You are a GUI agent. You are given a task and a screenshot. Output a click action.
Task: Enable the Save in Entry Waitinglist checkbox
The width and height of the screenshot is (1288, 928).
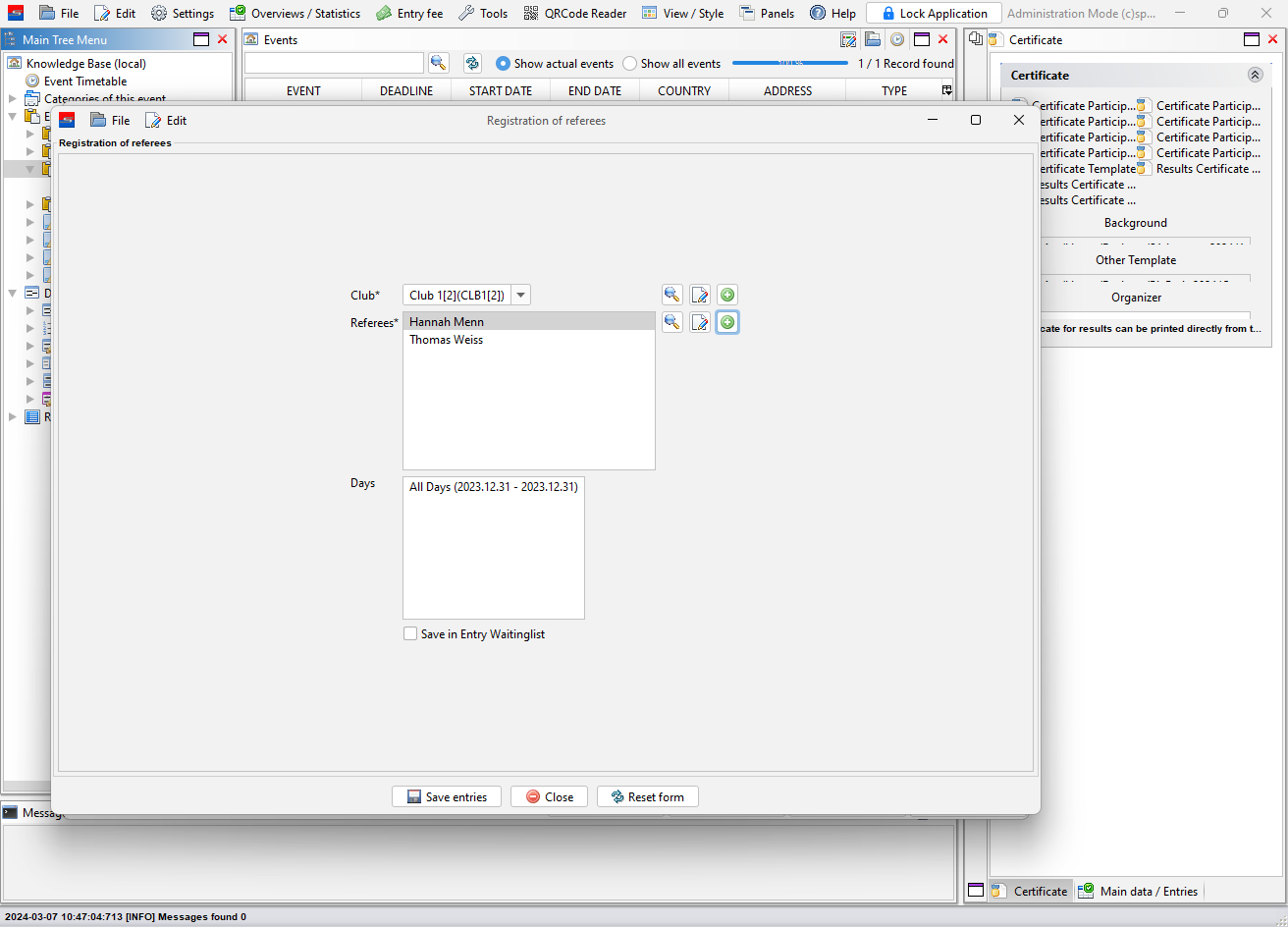pyautogui.click(x=410, y=633)
